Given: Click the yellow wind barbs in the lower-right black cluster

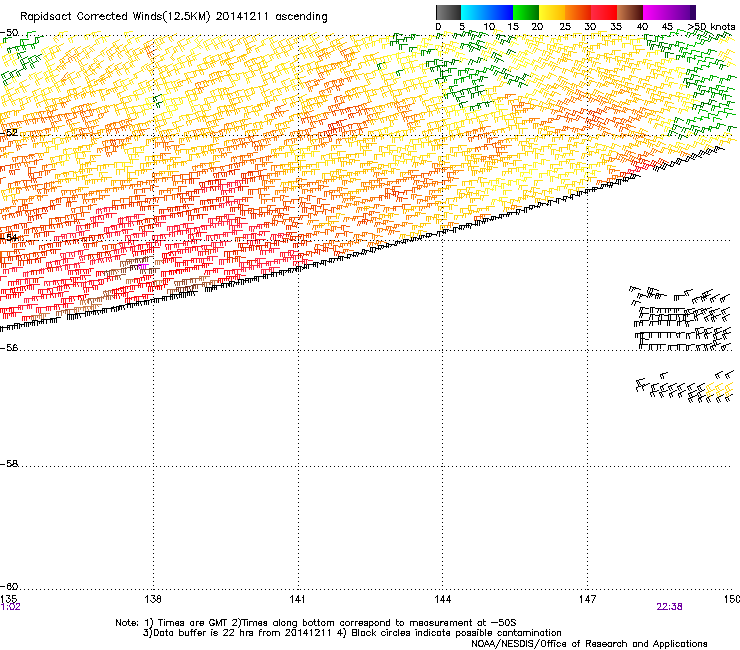Looking at the screenshot, I should [x=720, y=390].
